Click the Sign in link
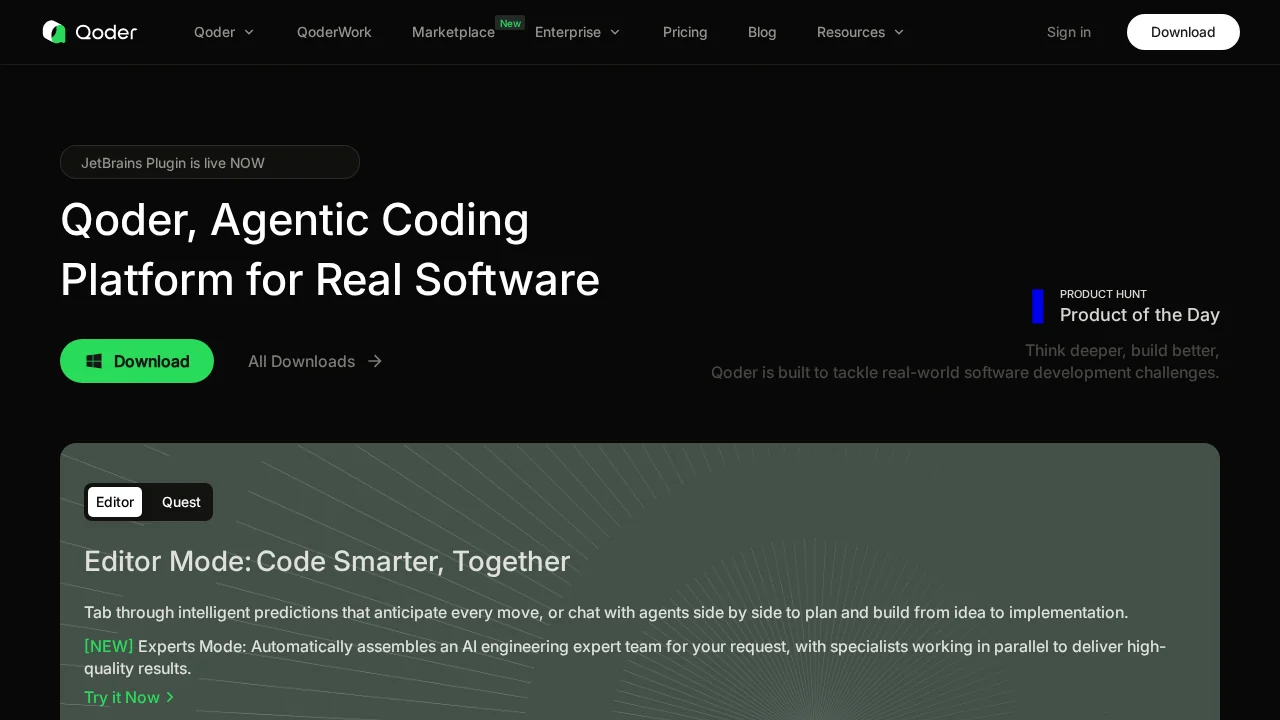1280x720 pixels. [x=1069, y=32]
